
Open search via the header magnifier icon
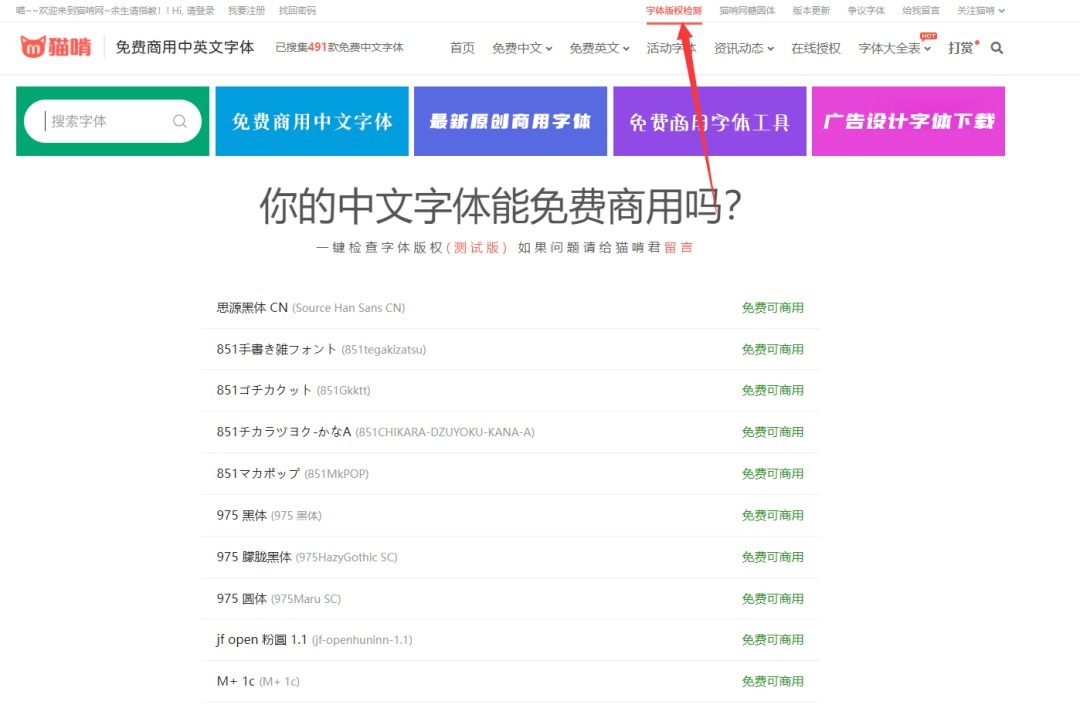click(x=996, y=48)
